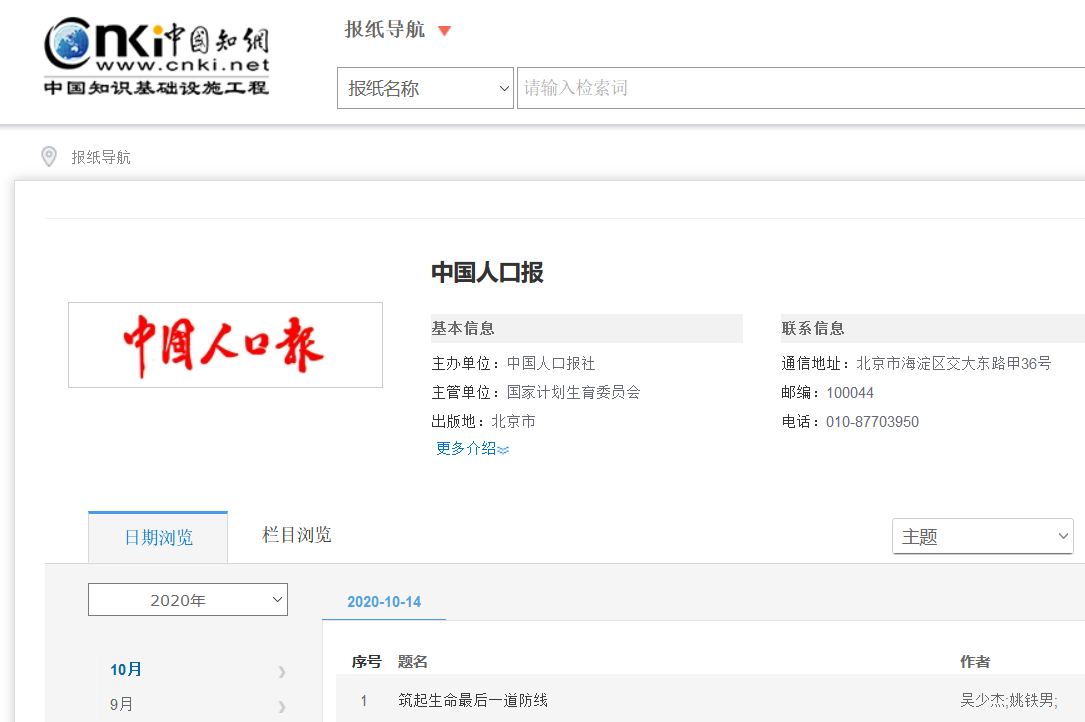Focus the 请输入检索词 search input
This screenshot has height=722, width=1085.
pos(801,88)
